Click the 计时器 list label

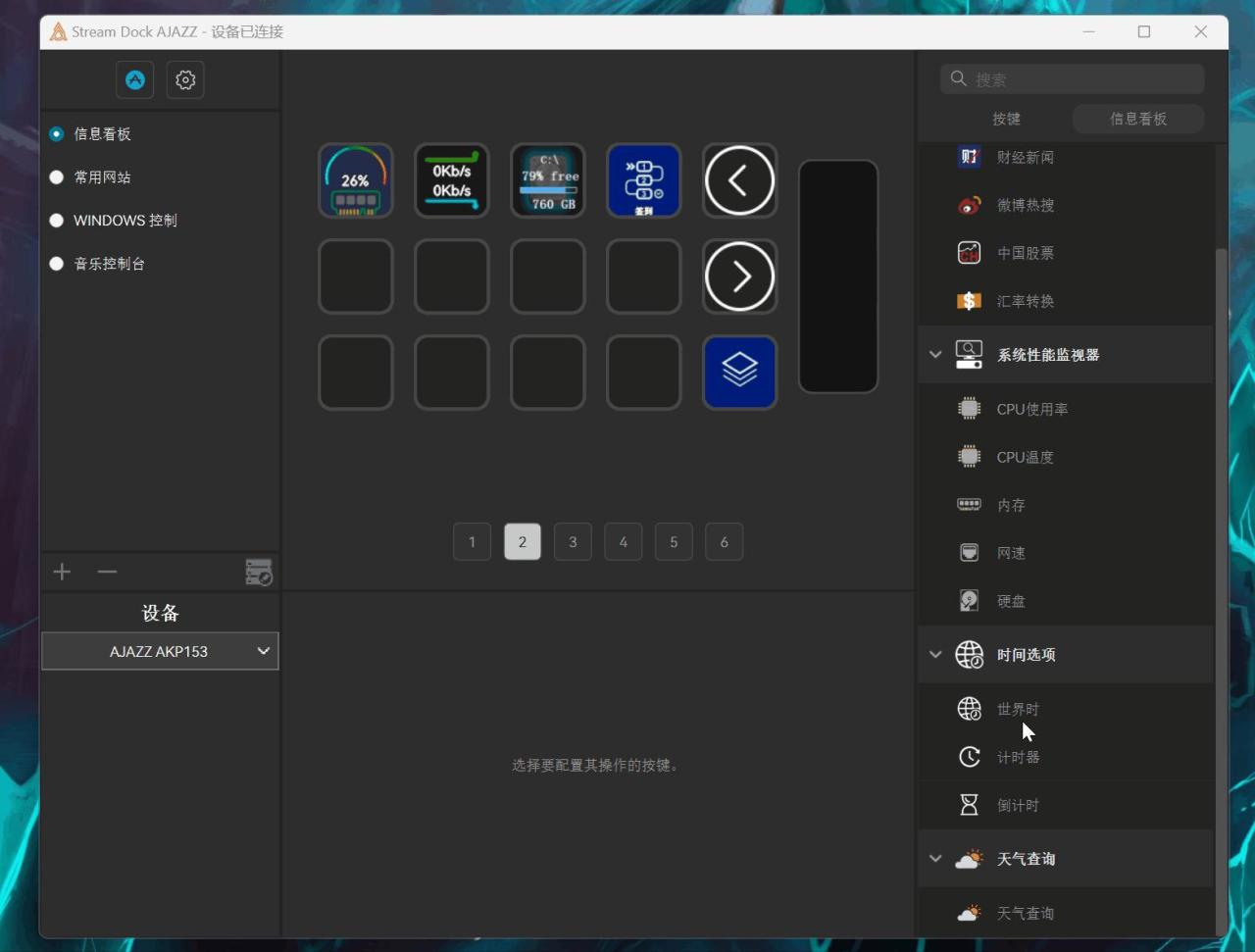pos(1018,757)
